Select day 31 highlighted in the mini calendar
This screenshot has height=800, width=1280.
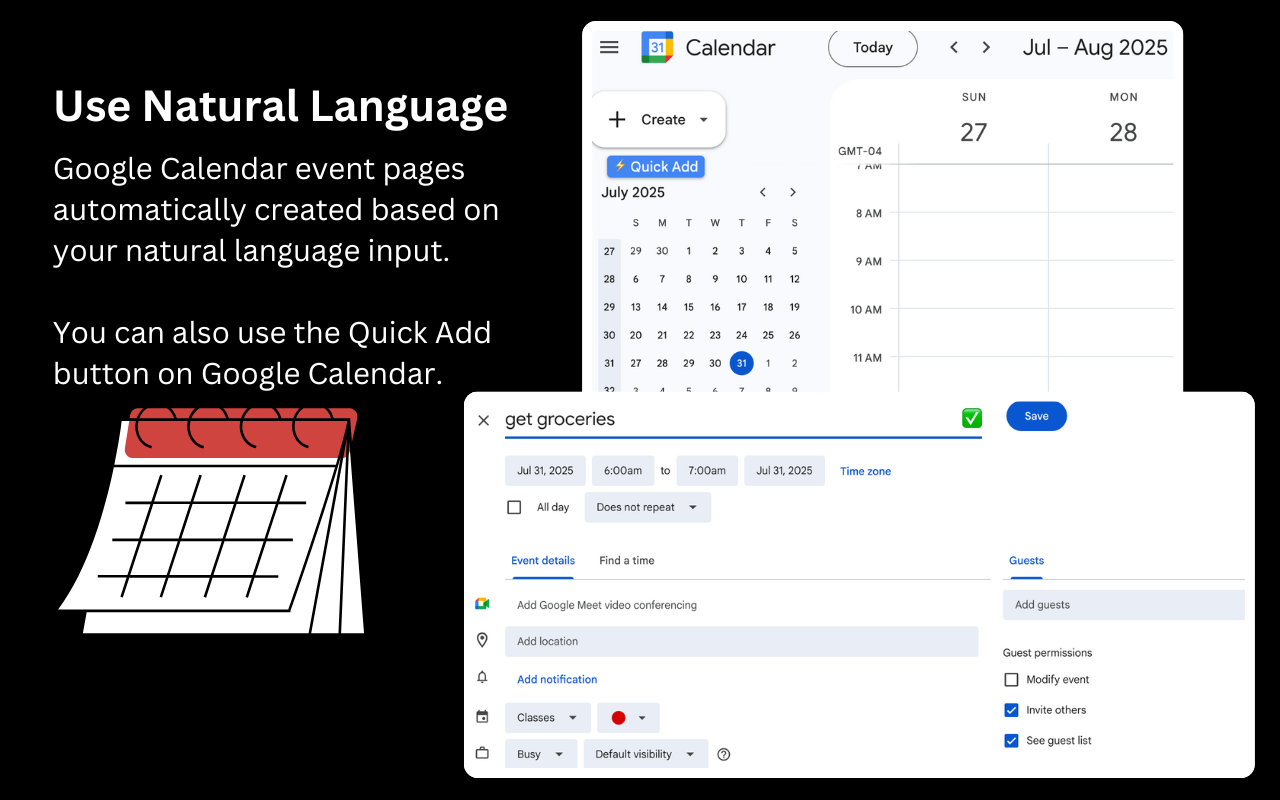(x=741, y=363)
